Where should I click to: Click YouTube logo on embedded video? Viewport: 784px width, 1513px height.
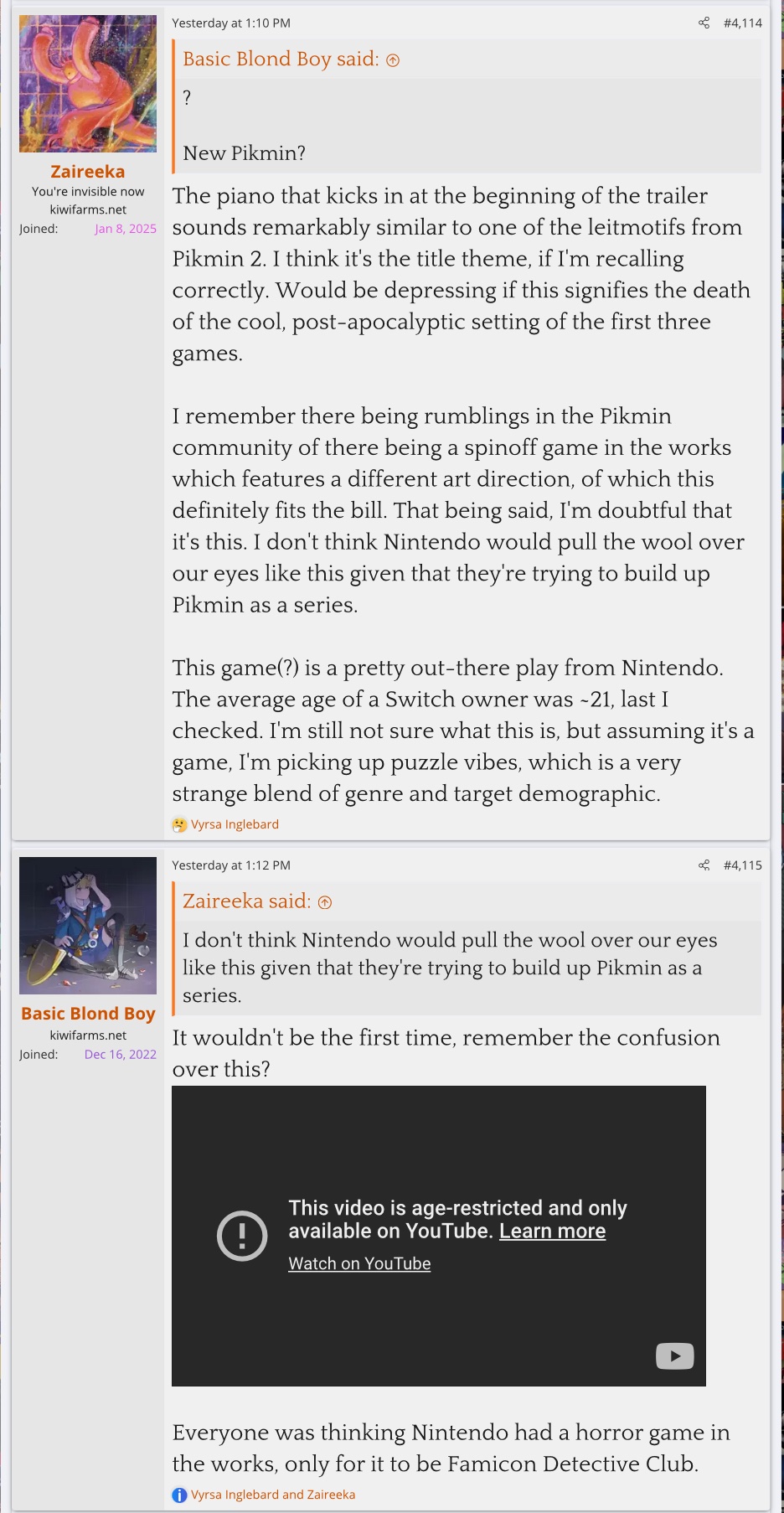(x=674, y=1356)
